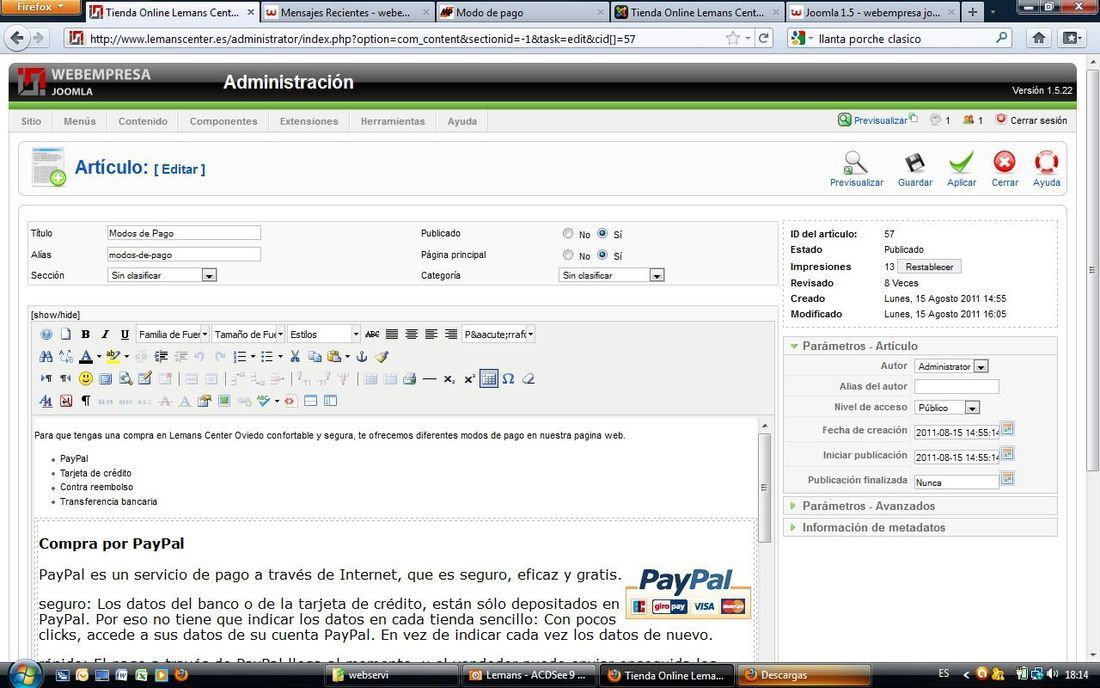Insert an emoticon via the smiley icon
The width and height of the screenshot is (1100, 688).
[86, 379]
